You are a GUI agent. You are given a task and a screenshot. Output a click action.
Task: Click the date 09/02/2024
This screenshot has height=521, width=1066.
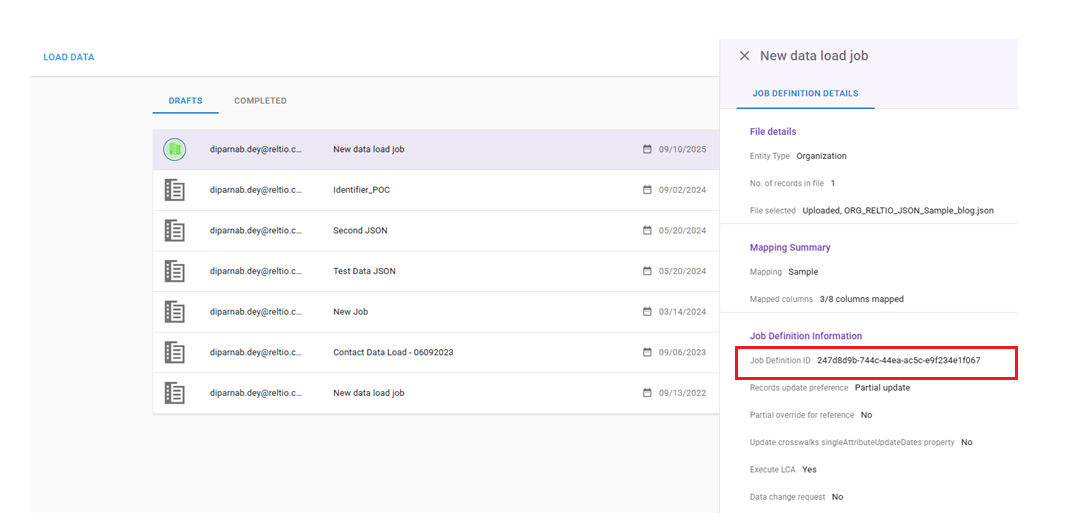(683, 190)
